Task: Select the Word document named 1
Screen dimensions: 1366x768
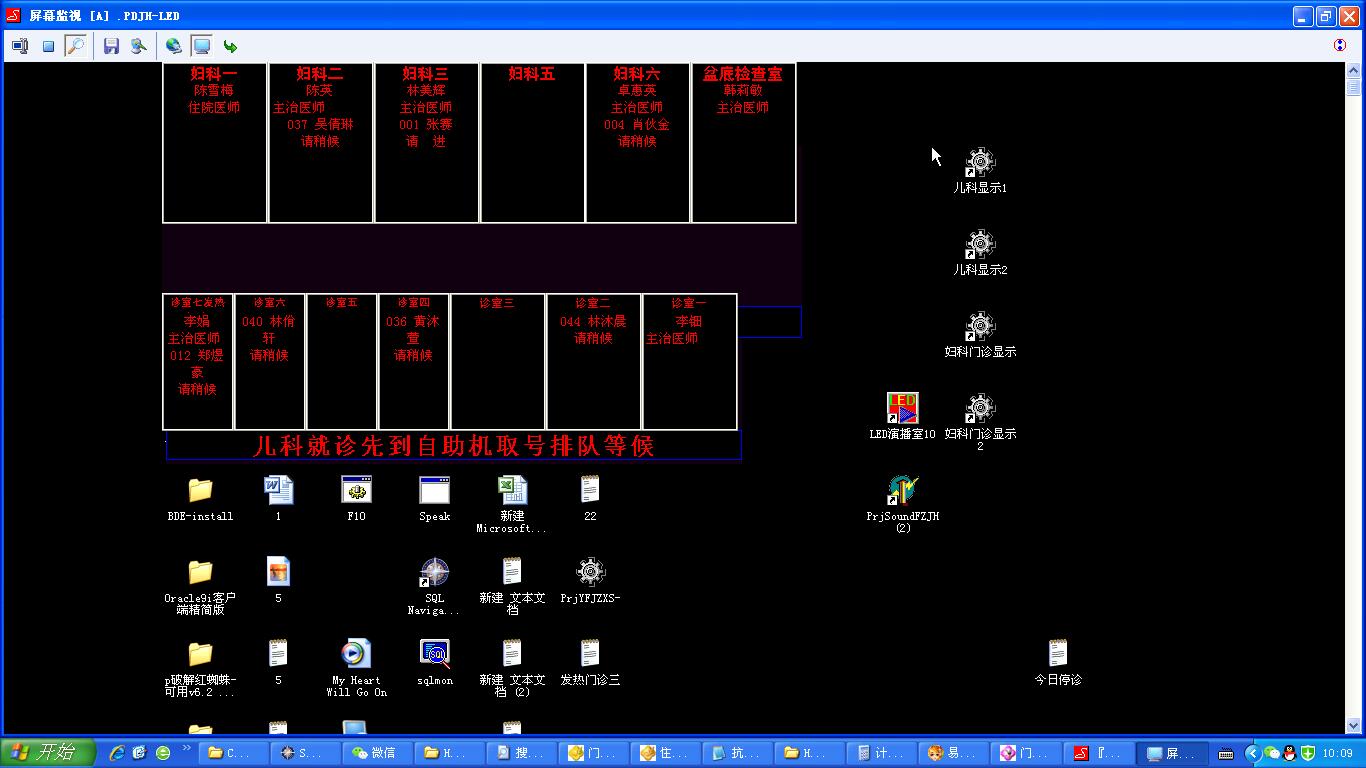Action: click(278, 498)
